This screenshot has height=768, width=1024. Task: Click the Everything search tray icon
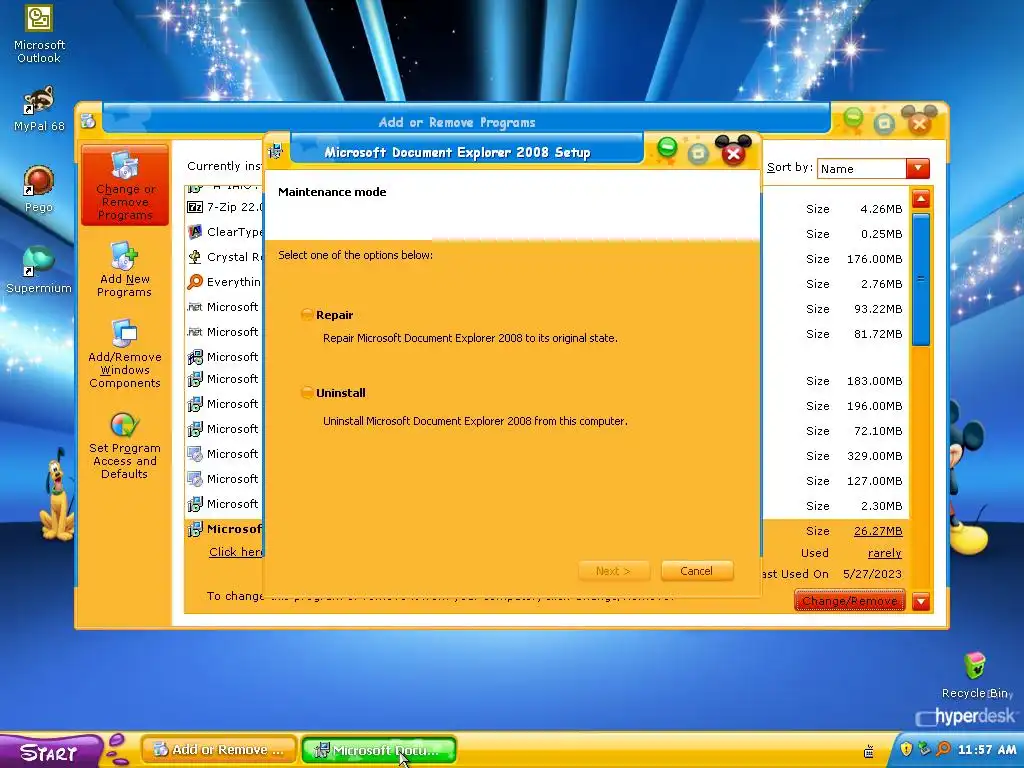pyautogui.click(x=942, y=748)
